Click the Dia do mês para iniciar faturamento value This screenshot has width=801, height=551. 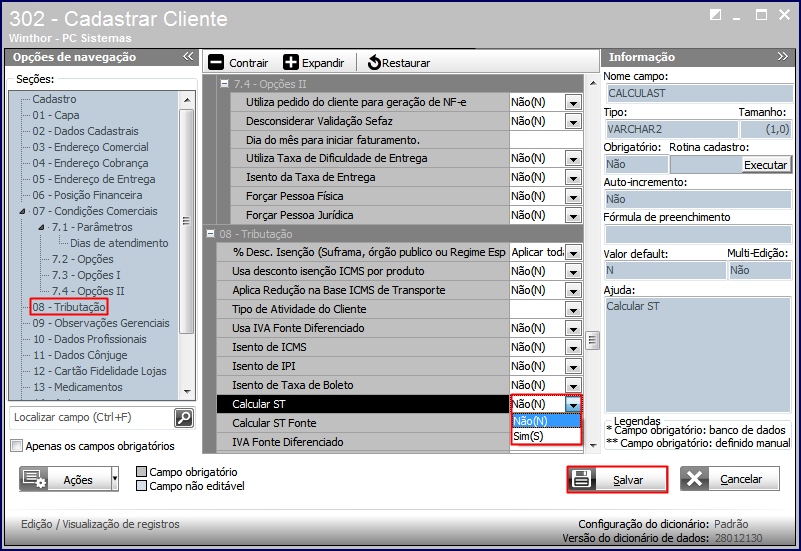point(546,140)
